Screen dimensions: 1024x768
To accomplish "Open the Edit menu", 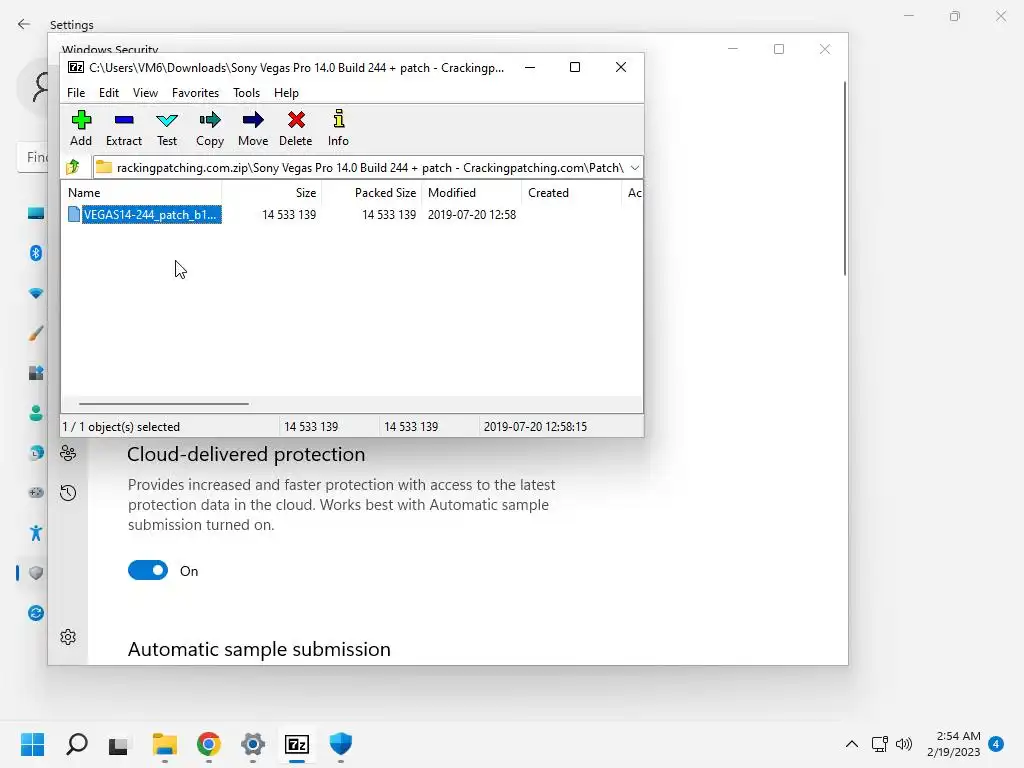I will tap(108, 93).
